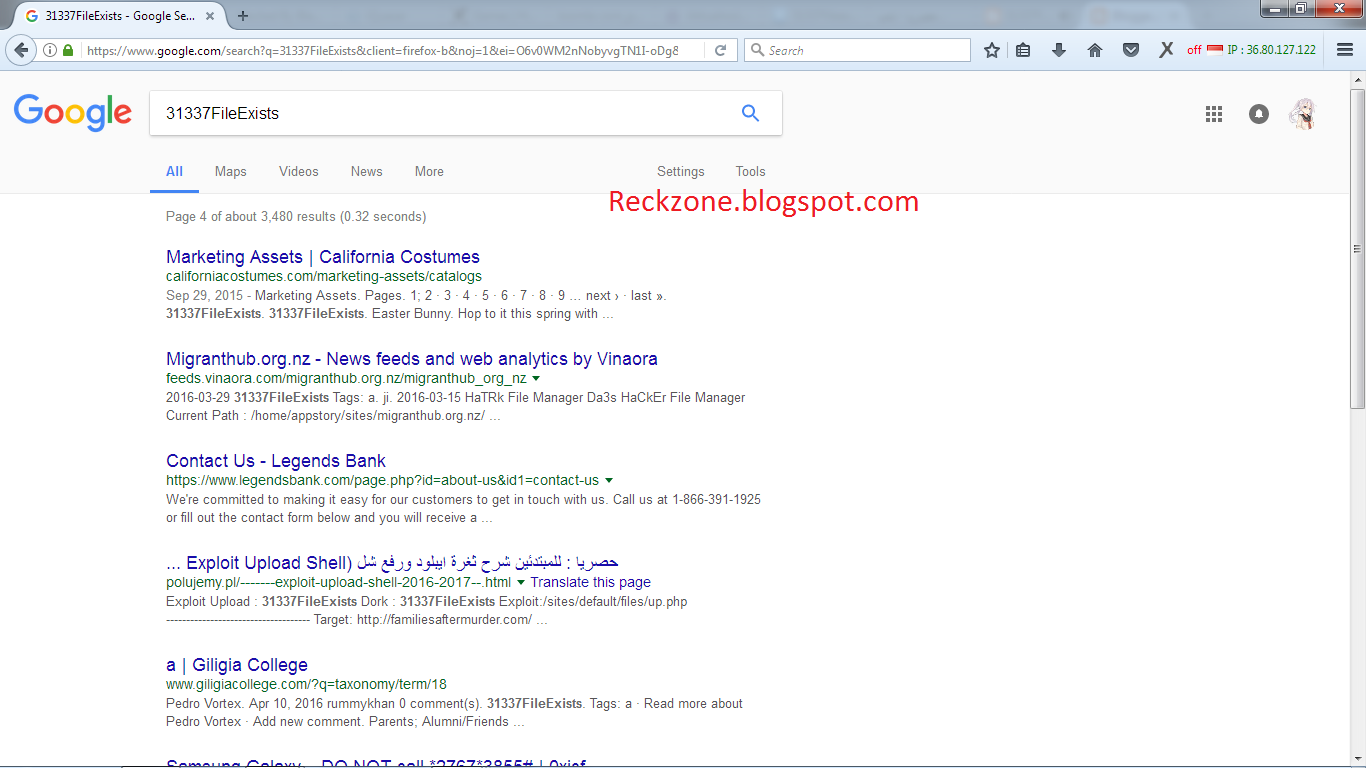The width and height of the screenshot is (1366, 768).
Task: Open search Tools options
Action: [x=751, y=171]
